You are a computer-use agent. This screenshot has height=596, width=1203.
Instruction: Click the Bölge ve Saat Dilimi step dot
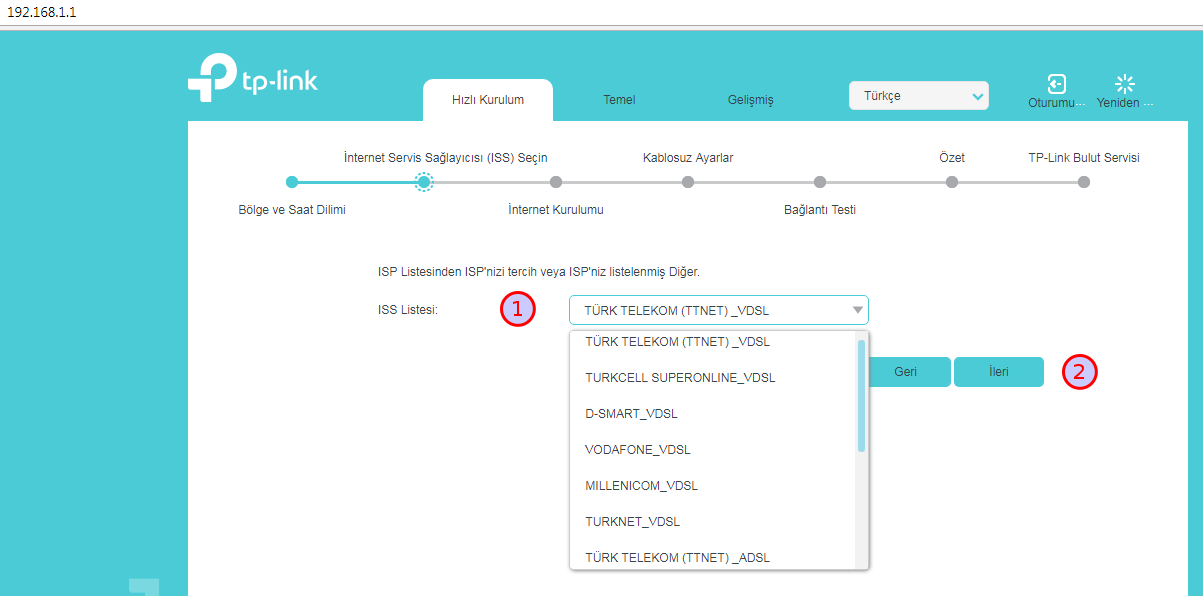coord(292,182)
